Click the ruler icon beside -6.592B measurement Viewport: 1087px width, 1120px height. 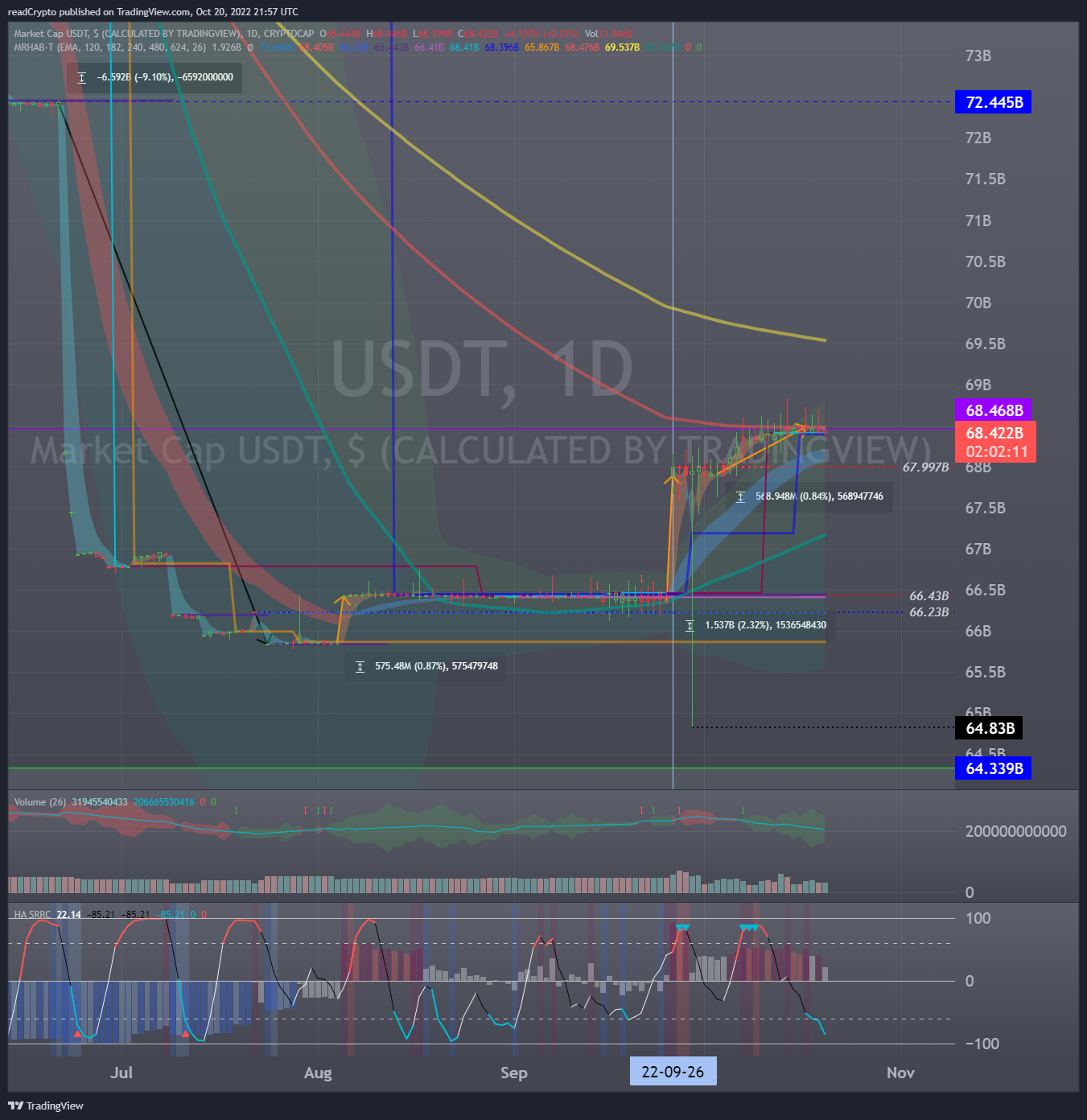pyautogui.click(x=81, y=77)
